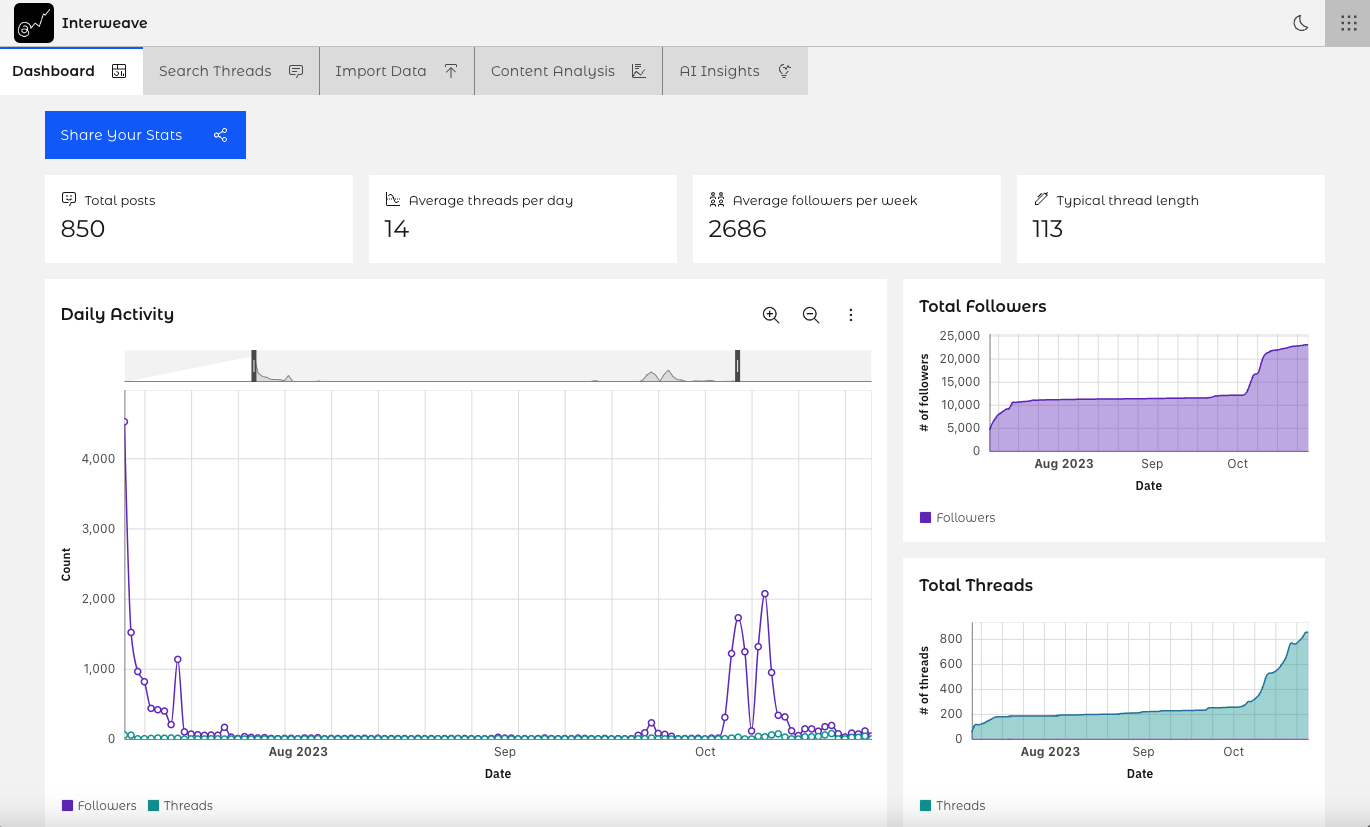Zoom in on the Daily Activity chart
Screen dimensions: 1370x827
pyautogui.click(x=771, y=315)
